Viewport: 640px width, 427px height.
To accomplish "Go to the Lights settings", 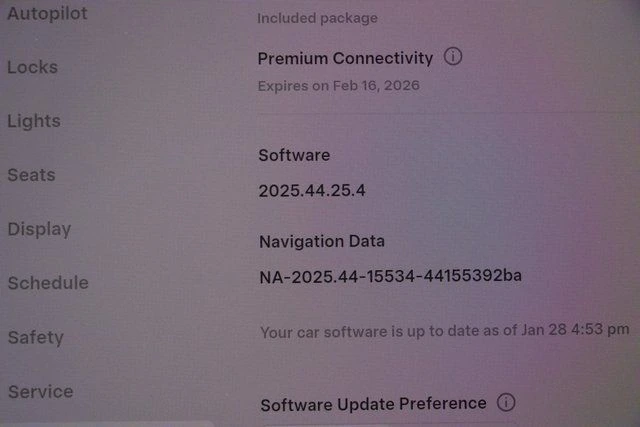I will pos(34,121).
